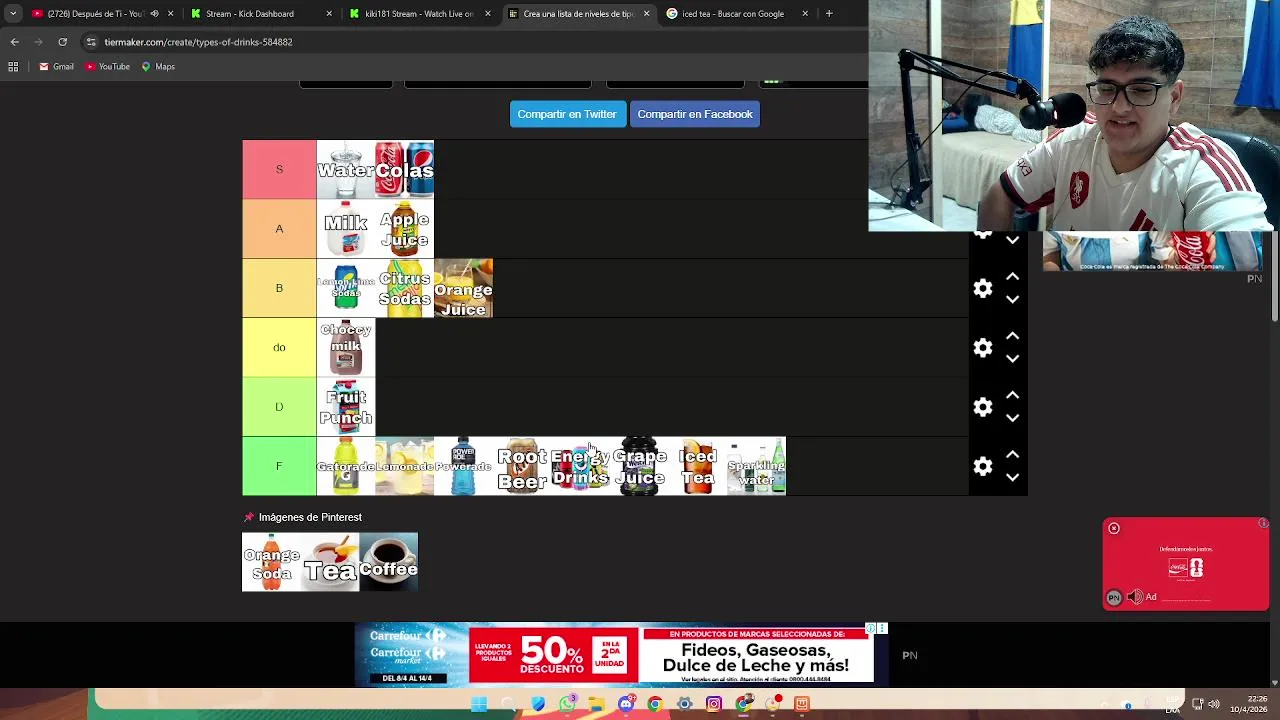Move tier A row down with arrow
The image size is (1280, 720).
coord(1012,240)
